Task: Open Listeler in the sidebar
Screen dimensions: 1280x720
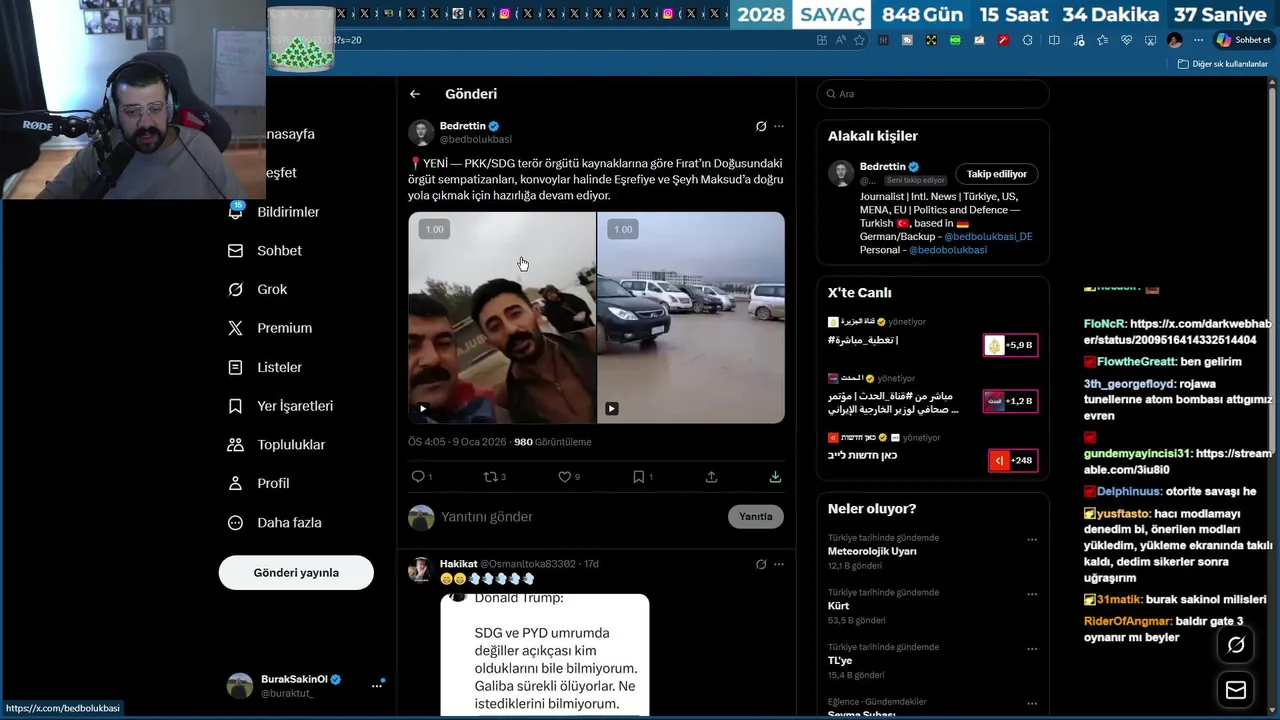Action: pyautogui.click(x=266, y=367)
